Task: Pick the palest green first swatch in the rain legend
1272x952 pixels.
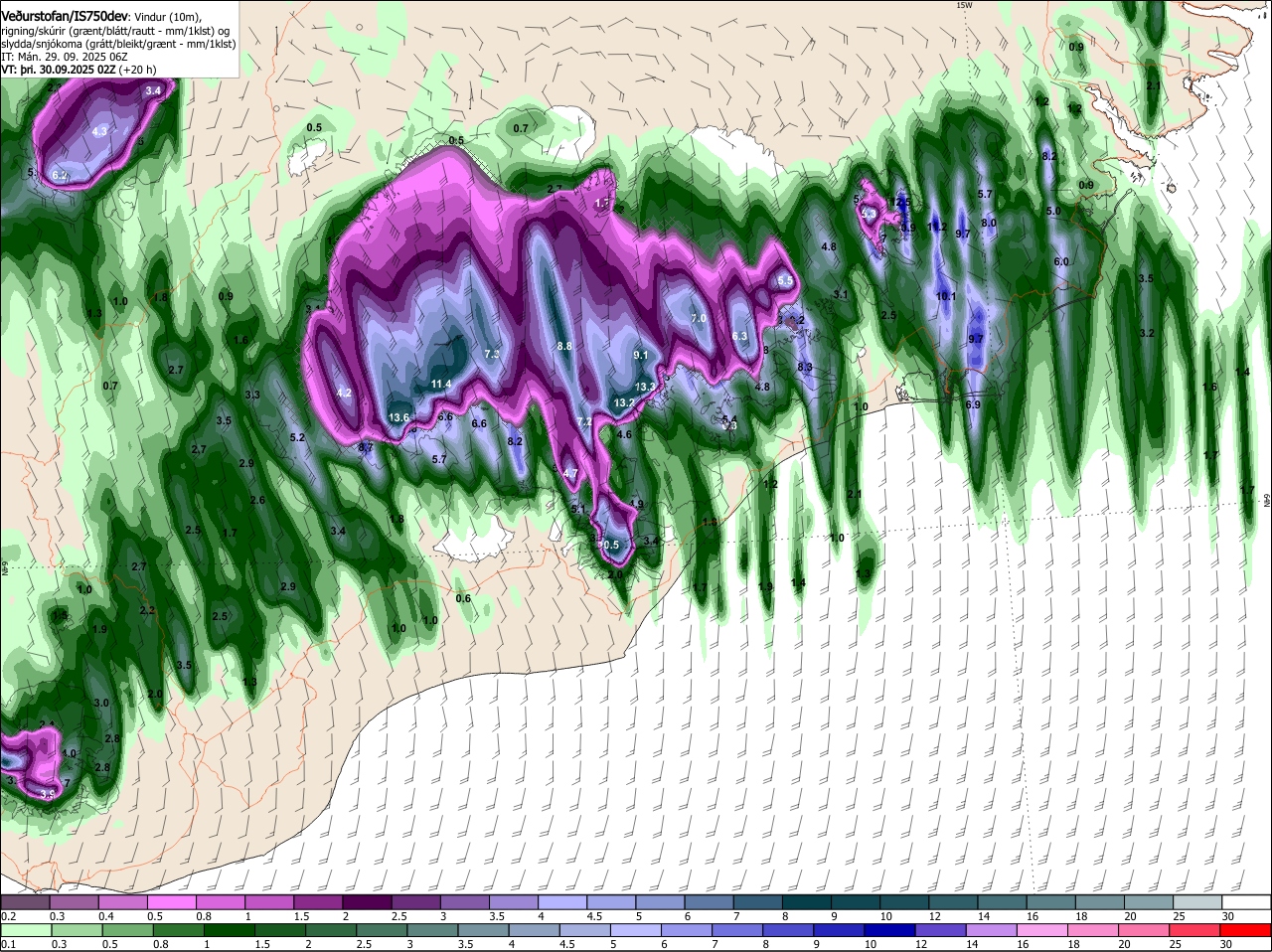Action: coord(25,929)
